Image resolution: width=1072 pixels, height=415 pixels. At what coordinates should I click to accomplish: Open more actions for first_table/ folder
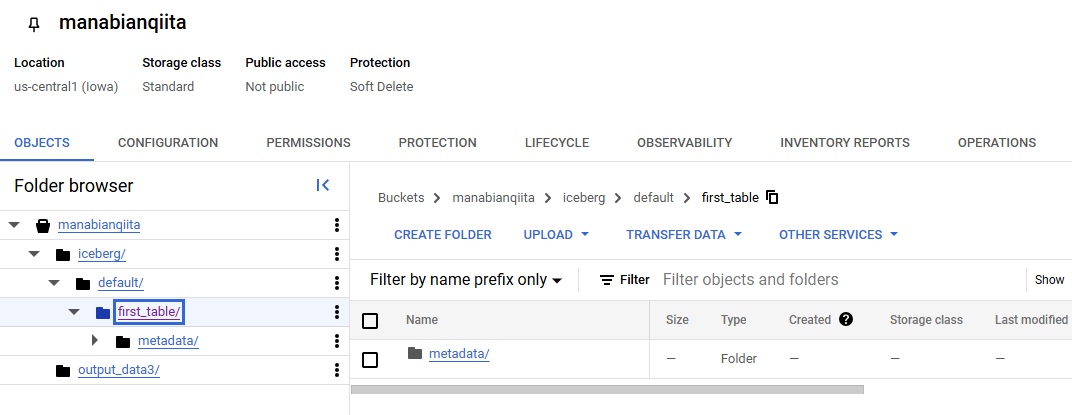tap(337, 312)
